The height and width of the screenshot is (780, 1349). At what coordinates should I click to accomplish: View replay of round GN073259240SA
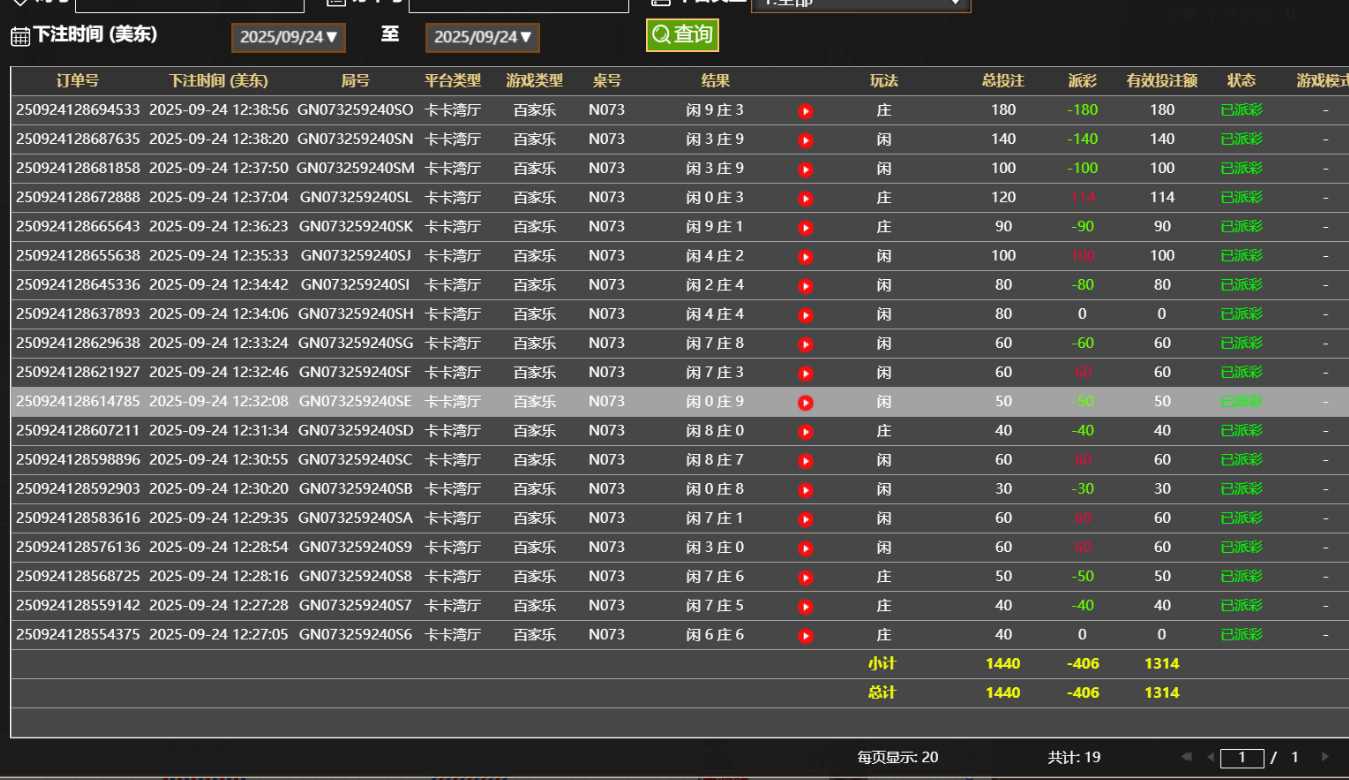[805, 519]
